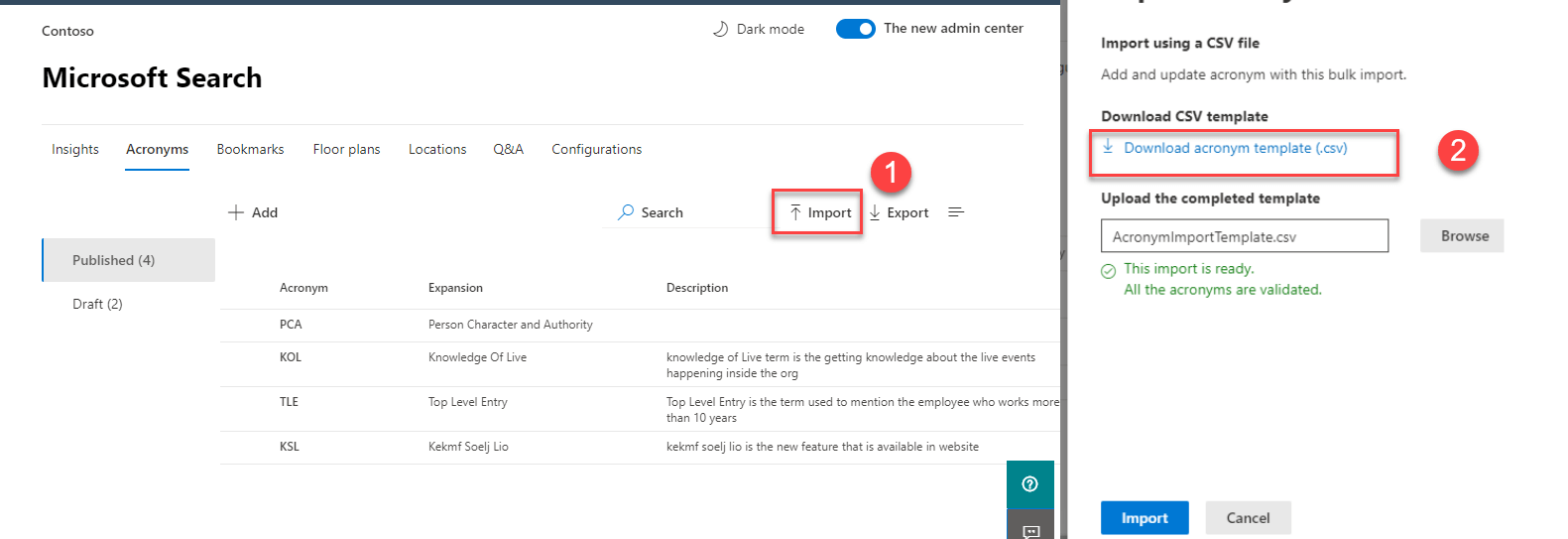Open the feedback chat icon
The width and height of the screenshot is (1568, 539).
[1030, 531]
